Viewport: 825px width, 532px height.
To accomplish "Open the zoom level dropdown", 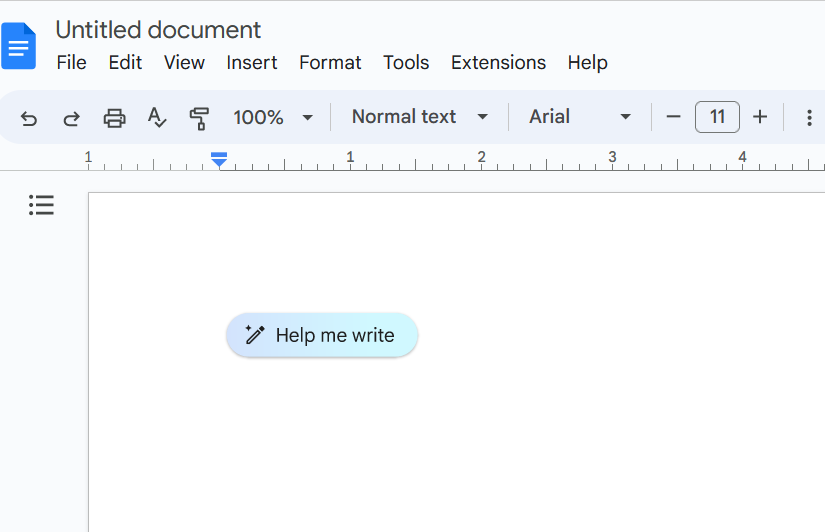I will tap(273, 117).
